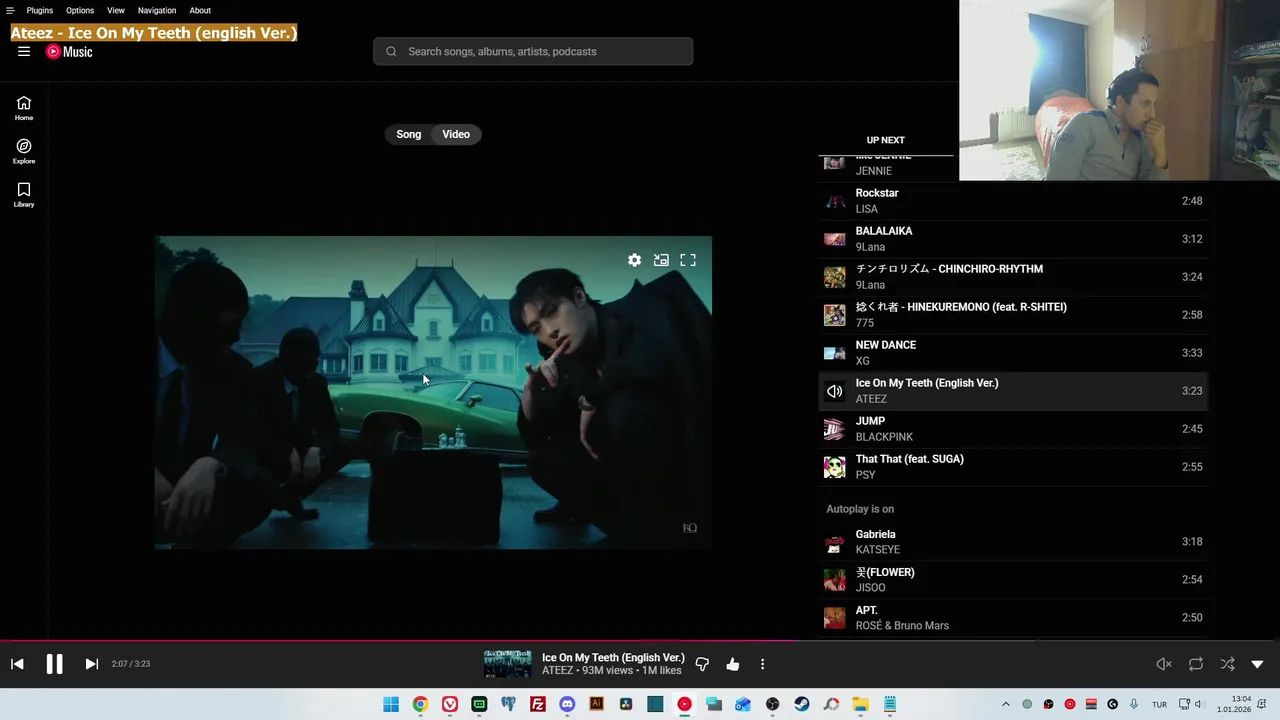Seek on the red song progress bar
The width and height of the screenshot is (1280, 720).
pos(640,641)
